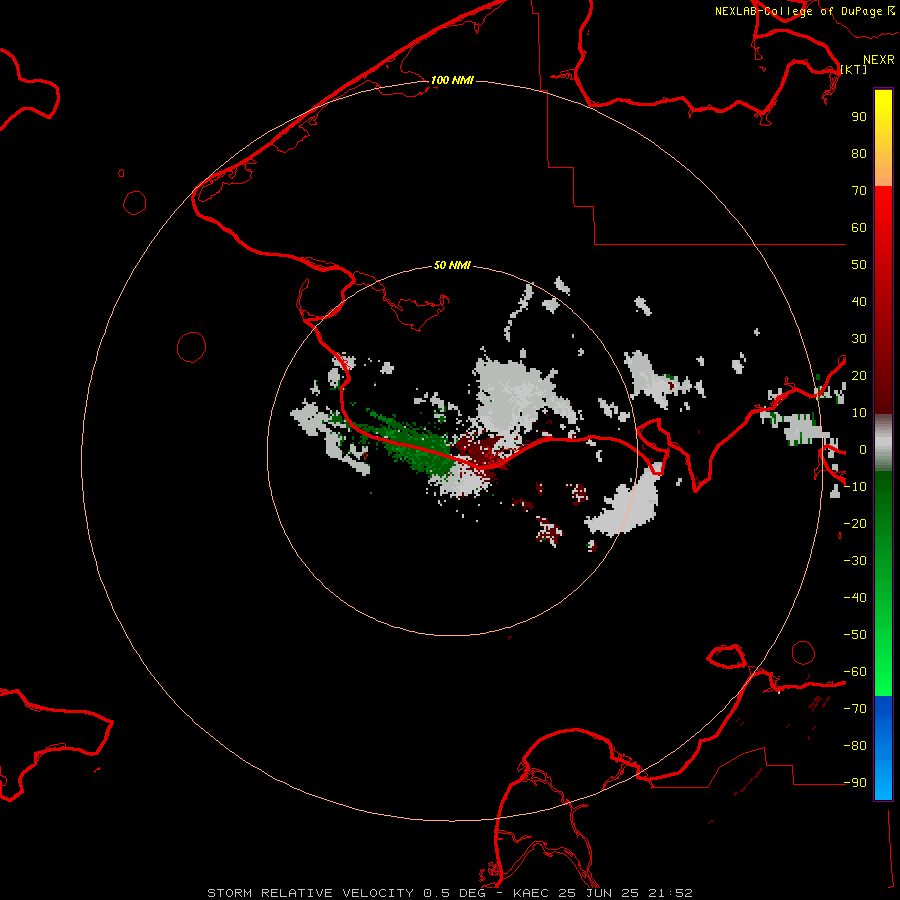Viewport: 900px width, 900px height.
Task: Click the 60 value on the color scale
Action: (859, 228)
